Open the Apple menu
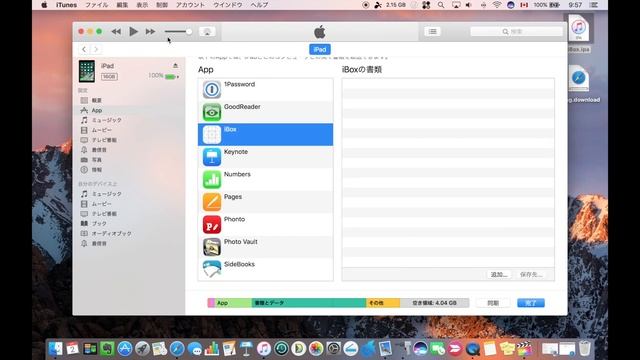 (x=44, y=5)
